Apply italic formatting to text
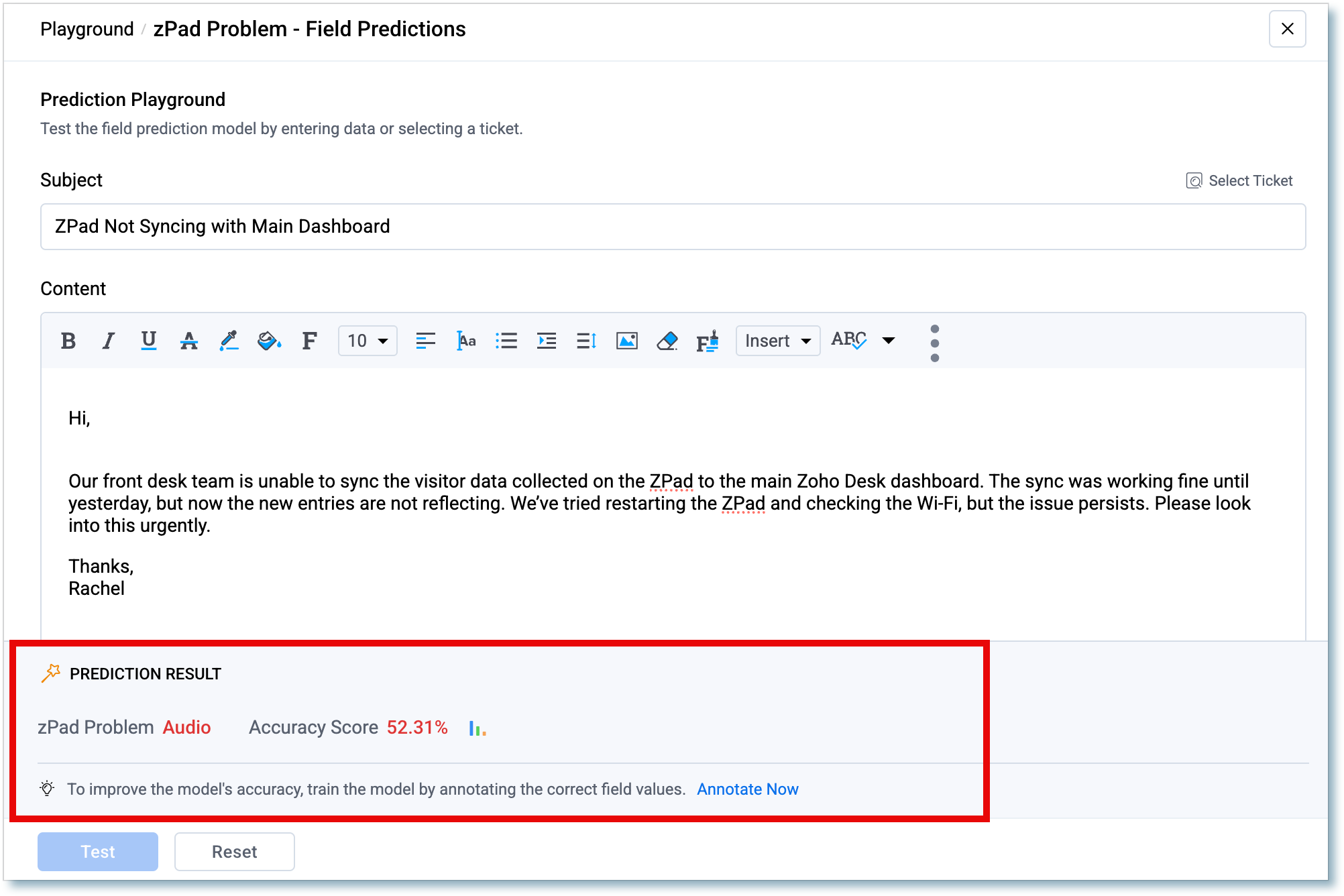The height and width of the screenshot is (896, 1344). pos(108,341)
